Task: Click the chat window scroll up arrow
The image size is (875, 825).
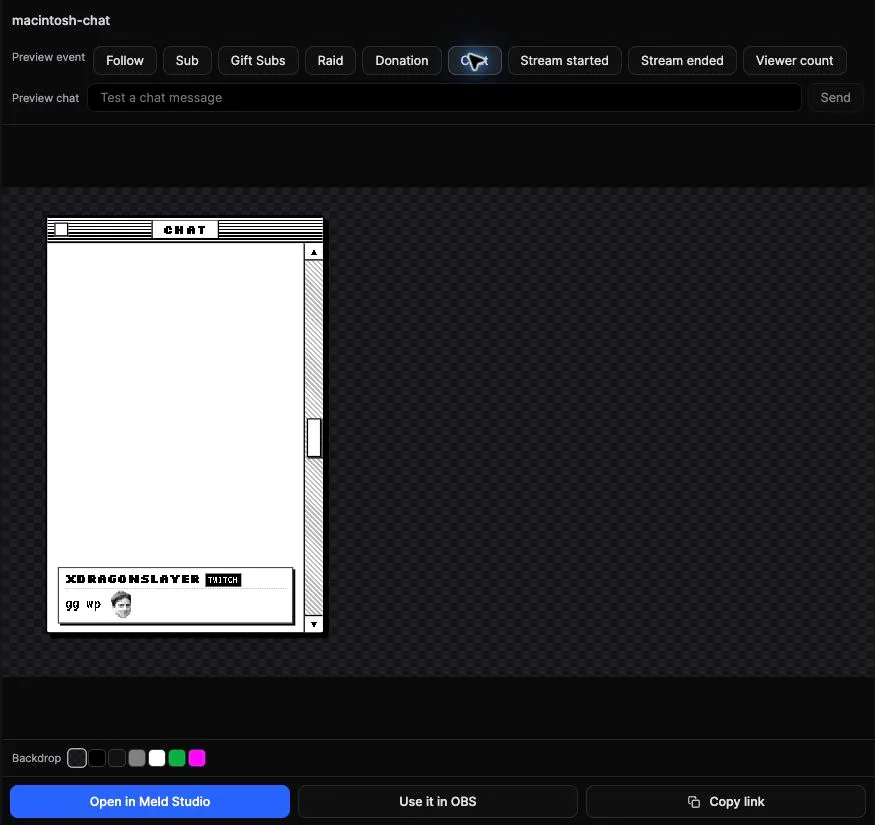Action: (314, 252)
